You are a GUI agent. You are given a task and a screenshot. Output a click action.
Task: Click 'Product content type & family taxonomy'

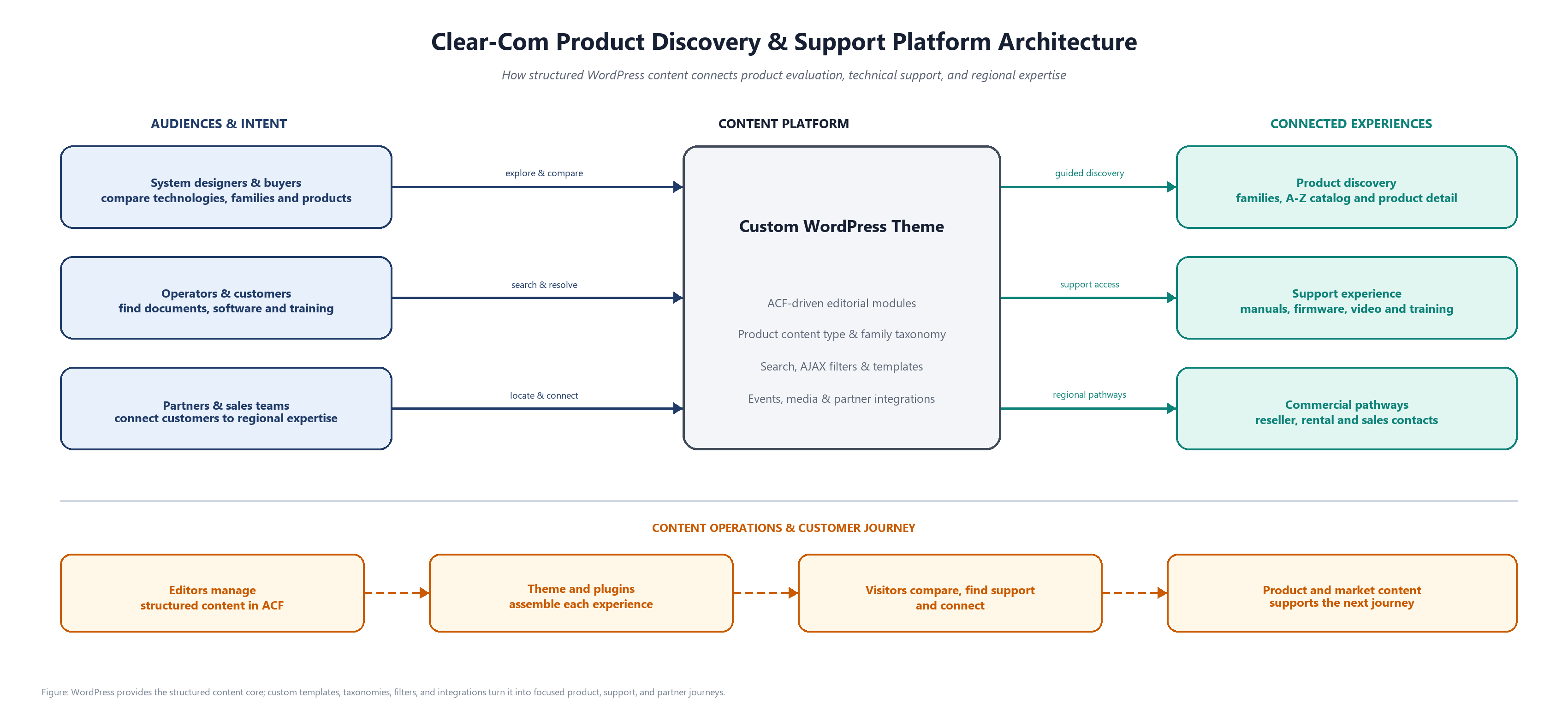(x=841, y=335)
